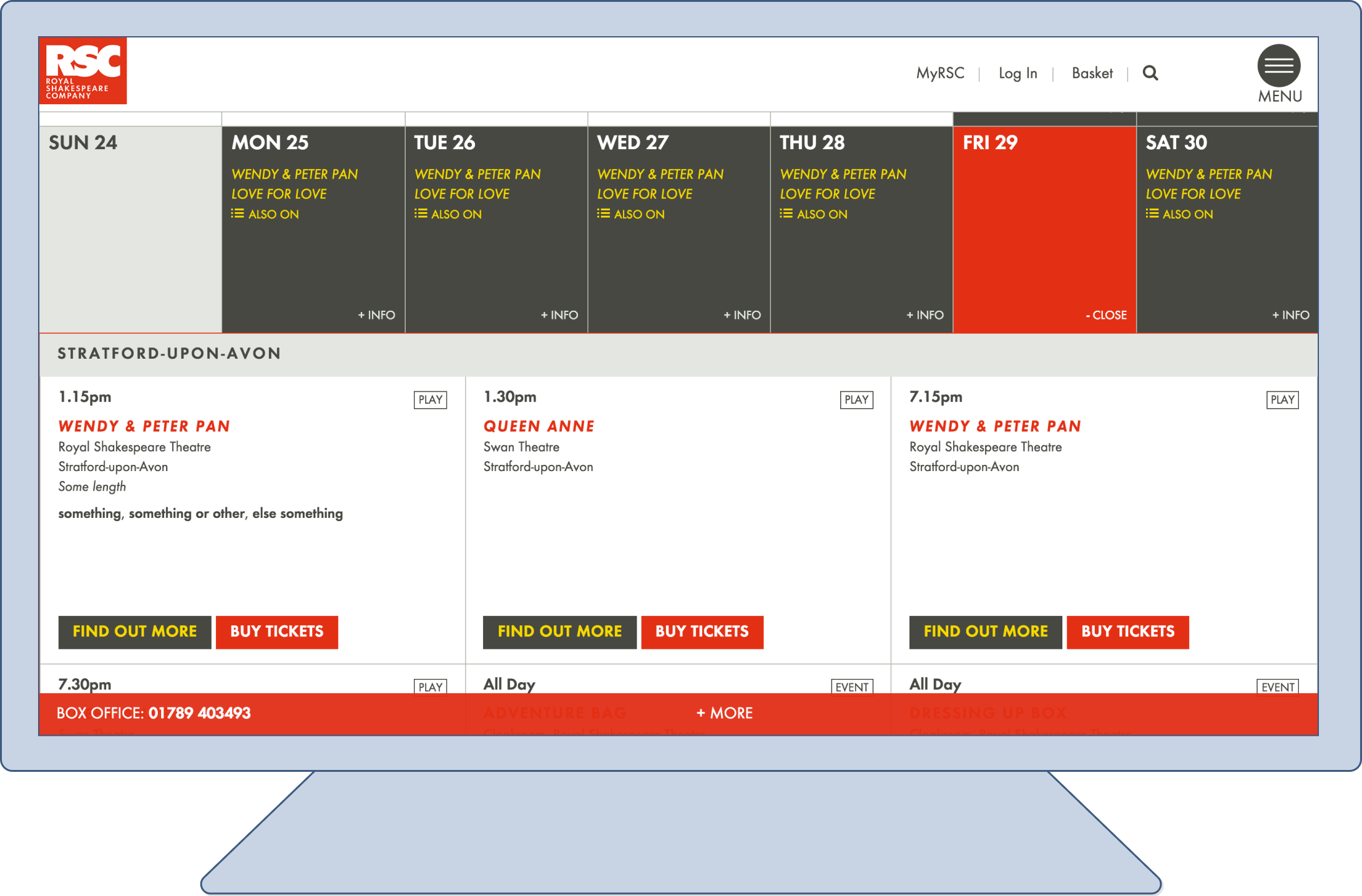The width and height of the screenshot is (1362, 896).
Task: Select the THU 28 day heading
Action: click(812, 143)
